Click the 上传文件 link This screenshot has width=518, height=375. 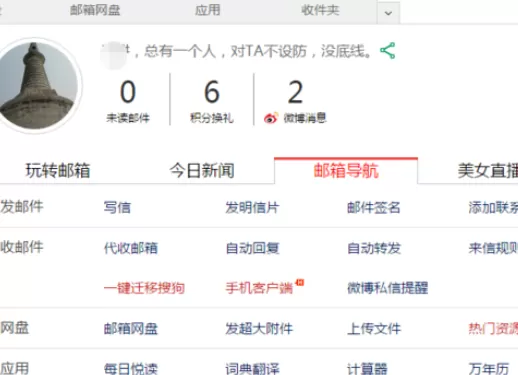[x=374, y=329]
